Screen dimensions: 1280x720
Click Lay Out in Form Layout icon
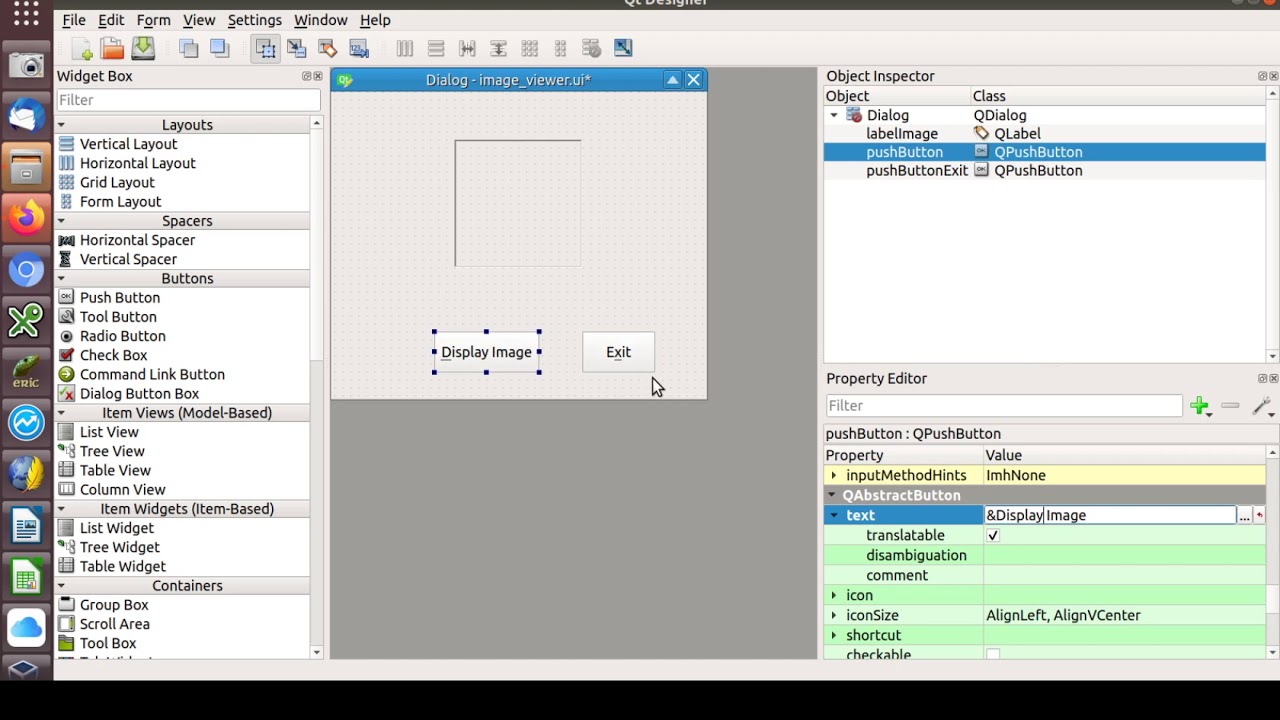[x=560, y=48]
